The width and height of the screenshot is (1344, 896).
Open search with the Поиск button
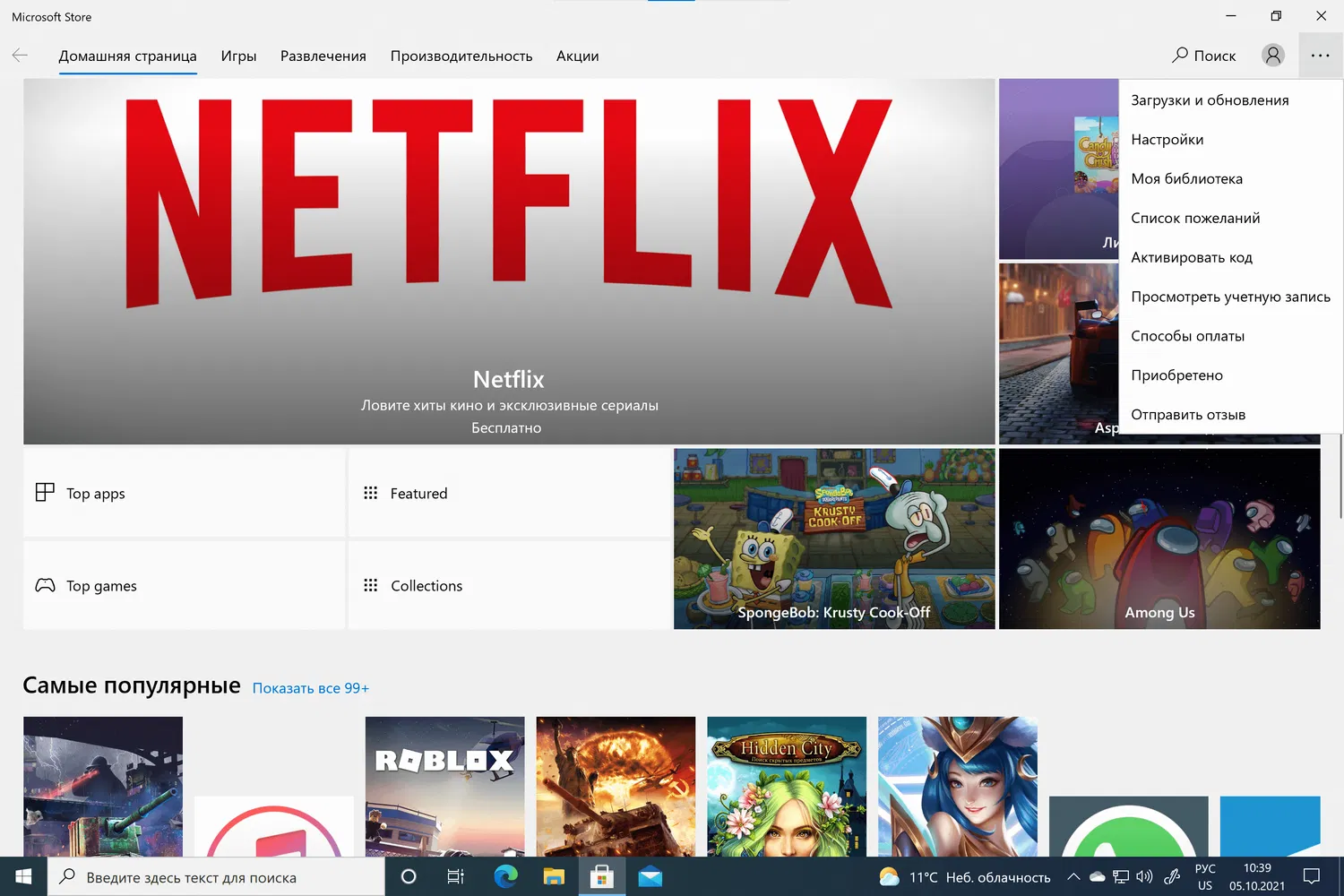(x=1203, y=56)
